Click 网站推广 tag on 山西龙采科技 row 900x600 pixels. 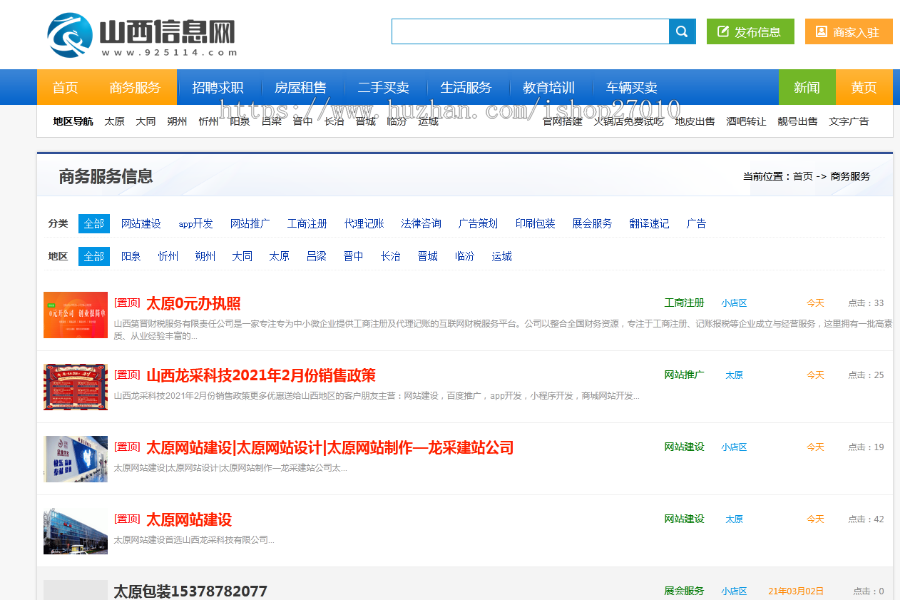pyautogui.click(x=684, y=375)
